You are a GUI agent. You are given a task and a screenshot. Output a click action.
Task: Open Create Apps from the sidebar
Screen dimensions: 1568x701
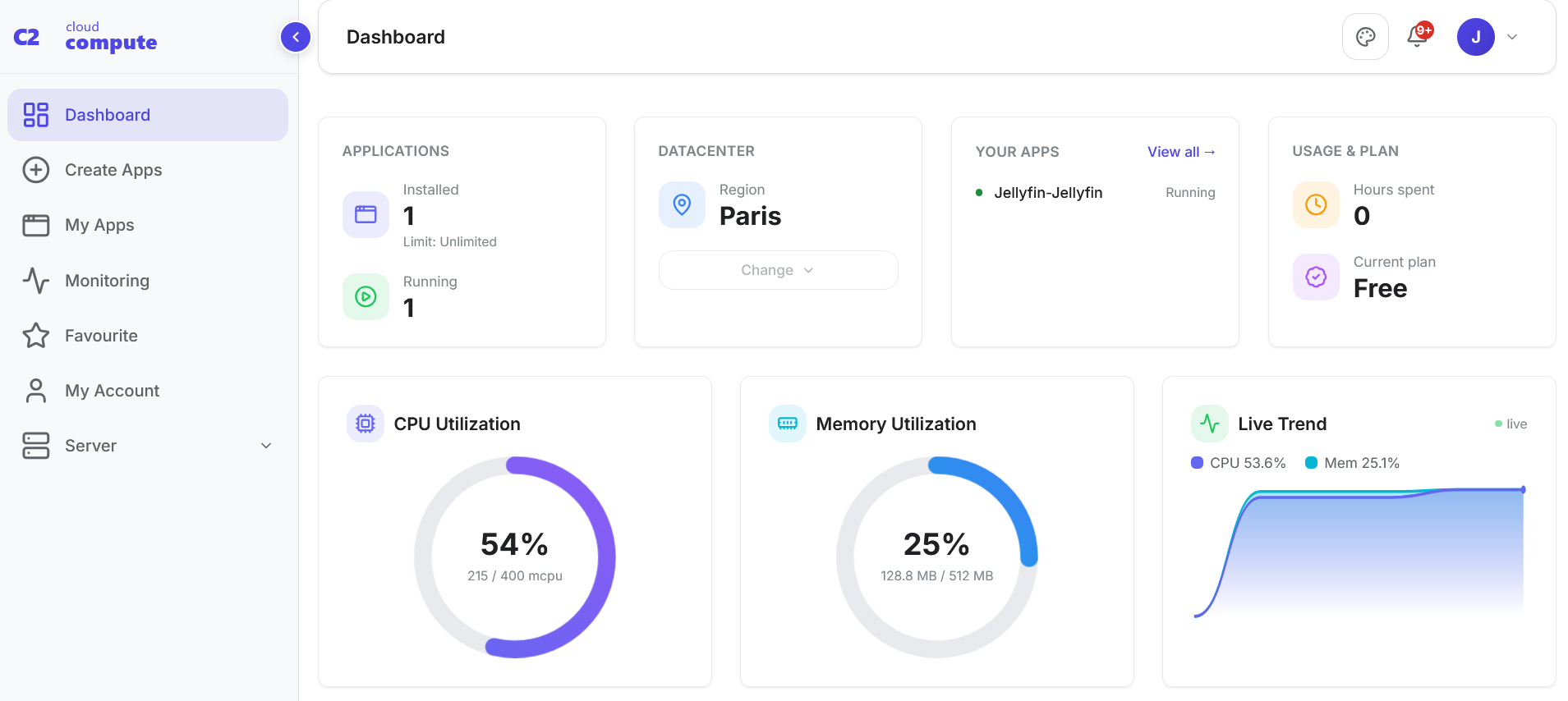[148, 170]
